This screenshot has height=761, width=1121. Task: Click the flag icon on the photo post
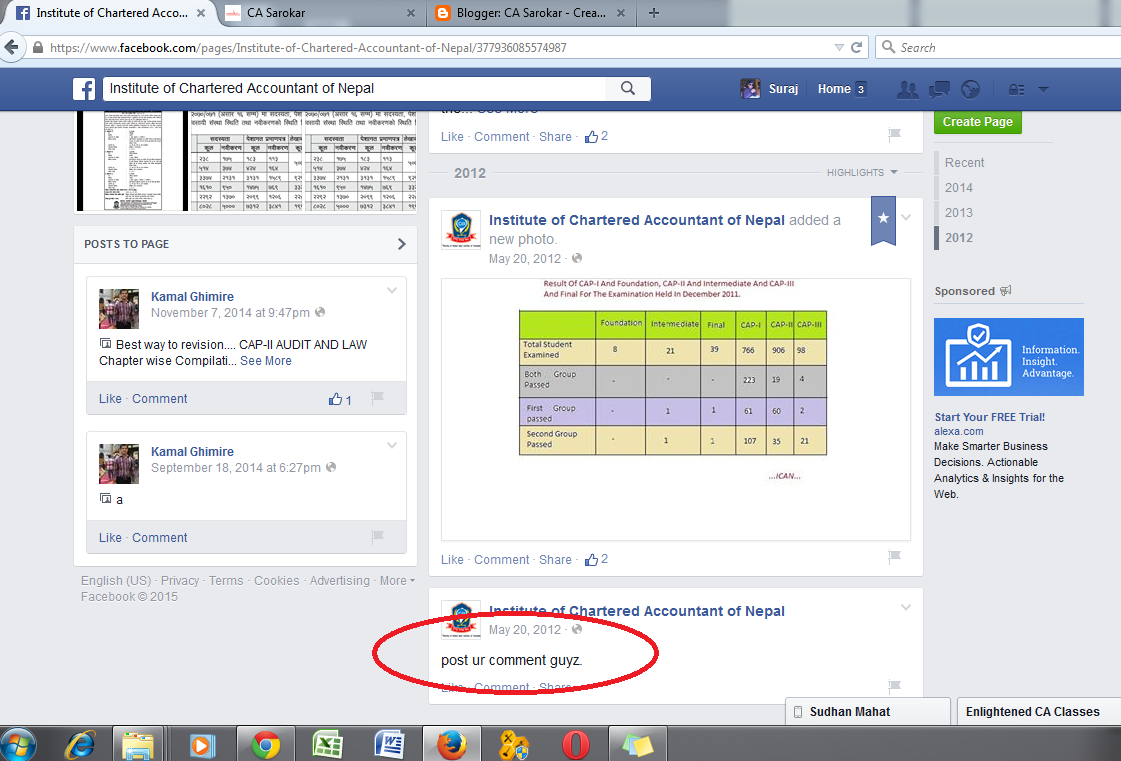coord(894,556)
